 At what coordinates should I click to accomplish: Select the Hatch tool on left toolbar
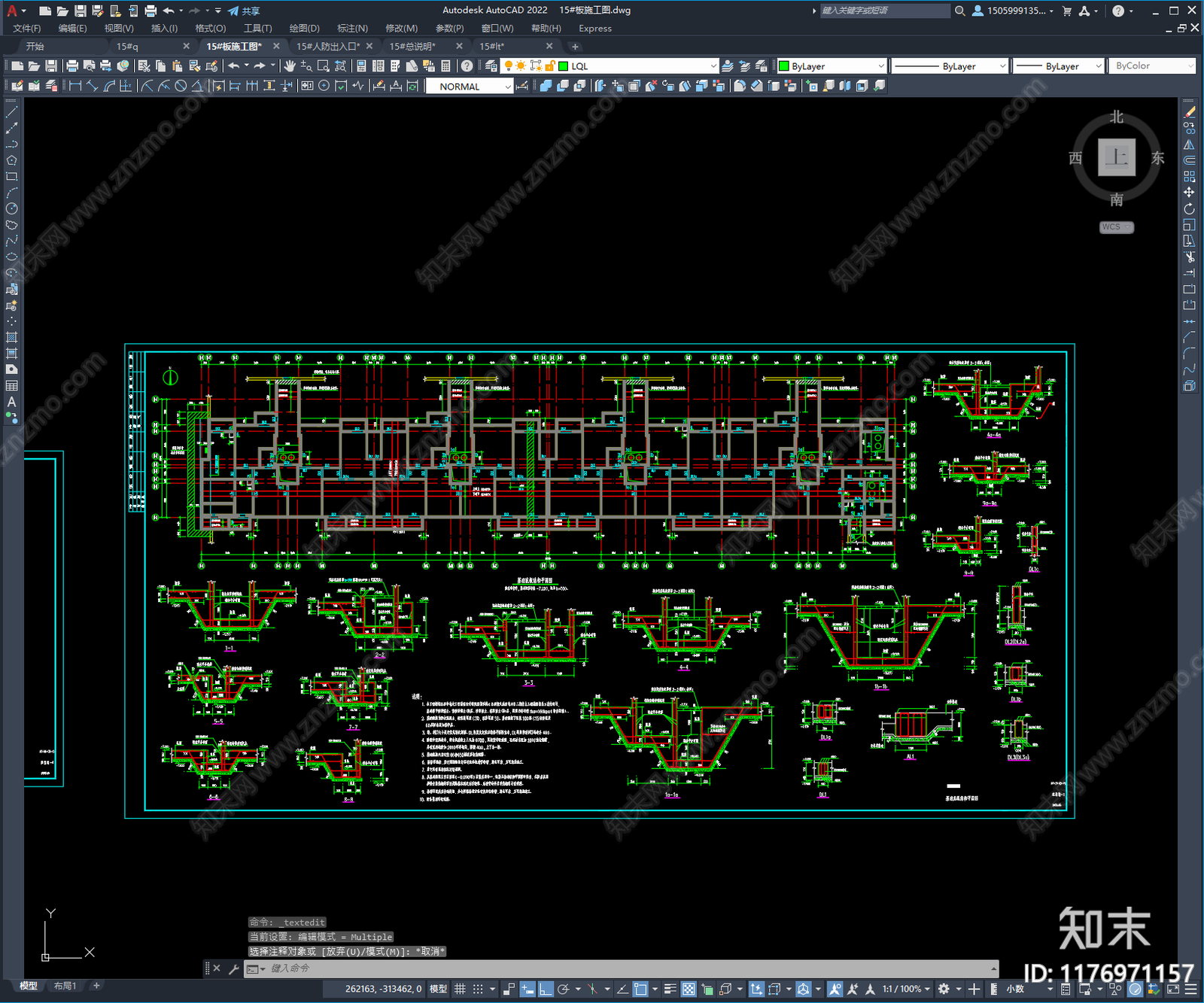coord(11,337)
